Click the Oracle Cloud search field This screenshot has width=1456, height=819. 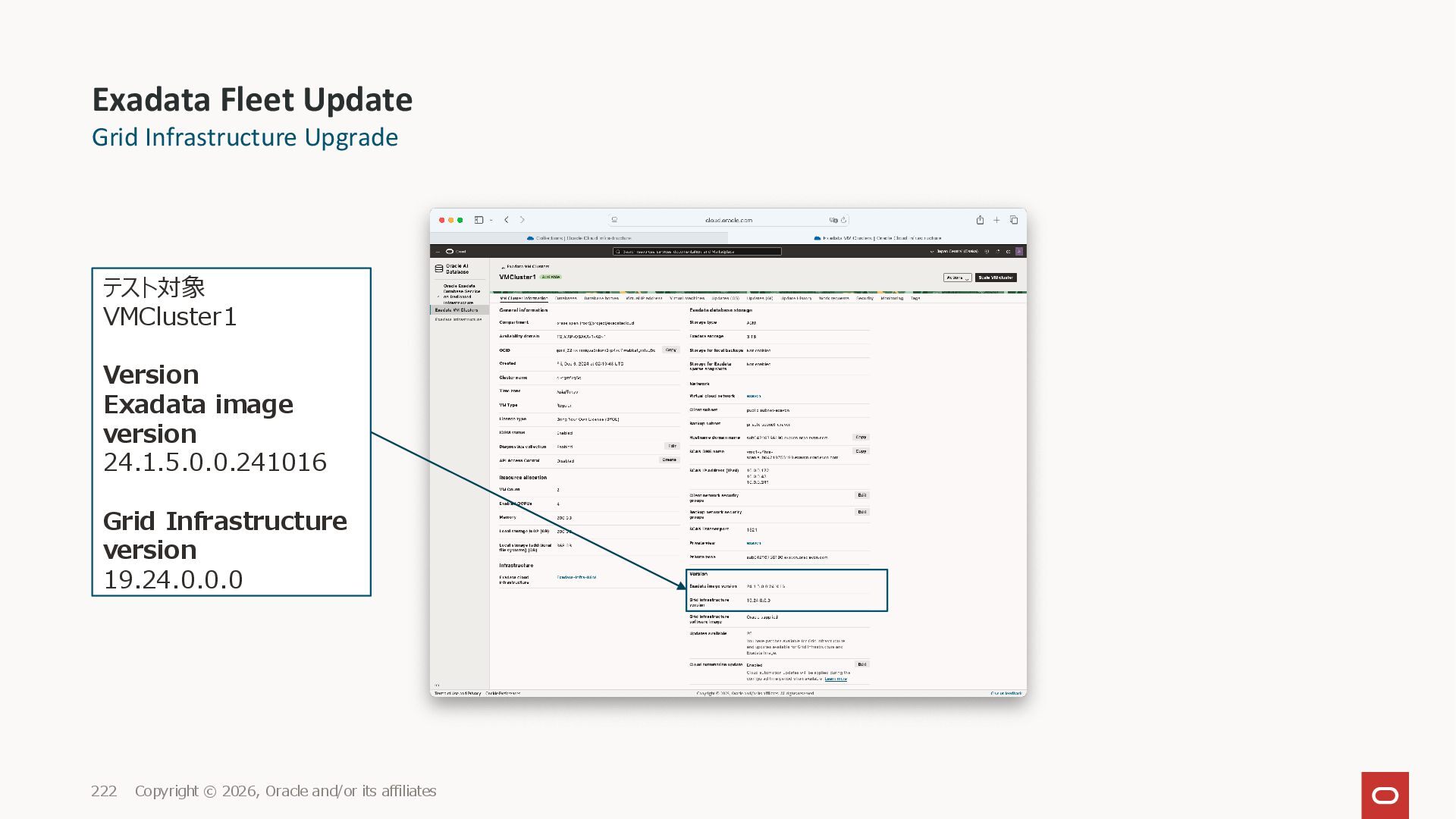[x=697, y=251]
